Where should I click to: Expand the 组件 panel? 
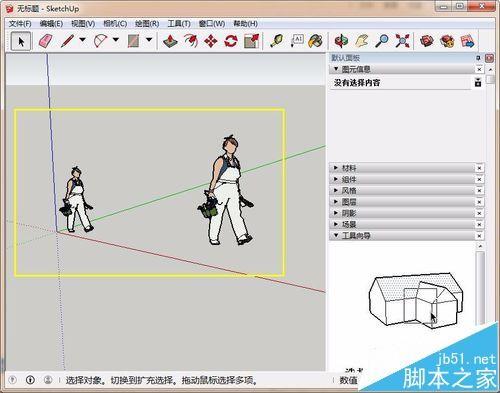(x=336, y=179)
